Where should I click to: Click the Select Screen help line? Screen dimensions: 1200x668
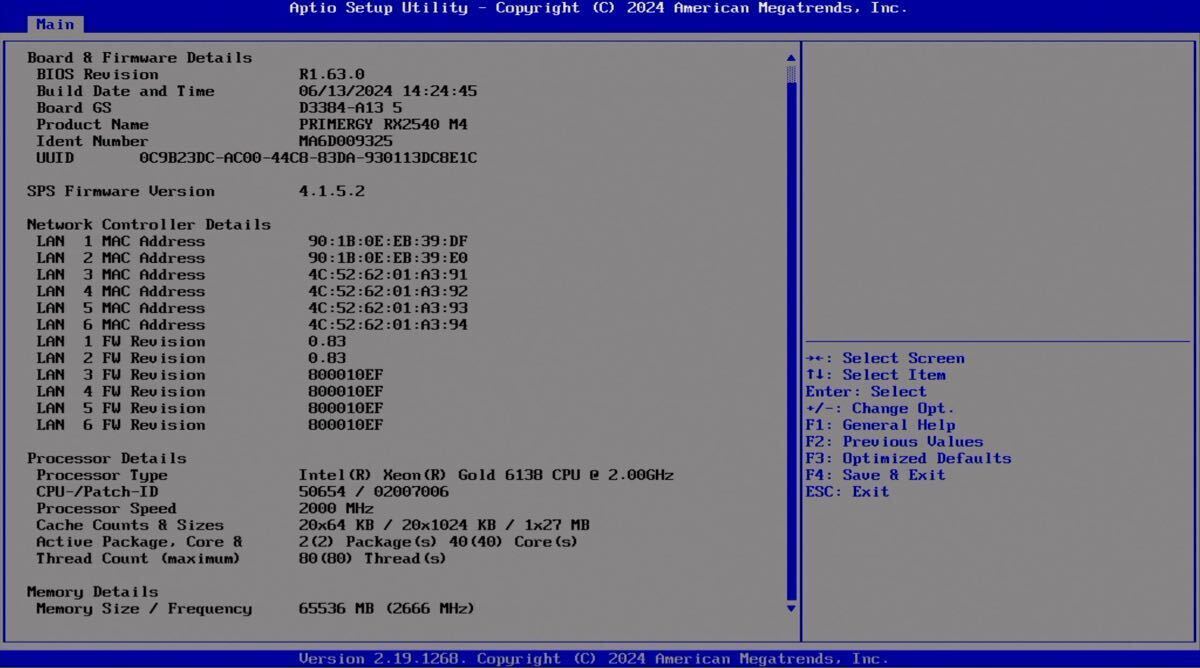tap(886, 358)
